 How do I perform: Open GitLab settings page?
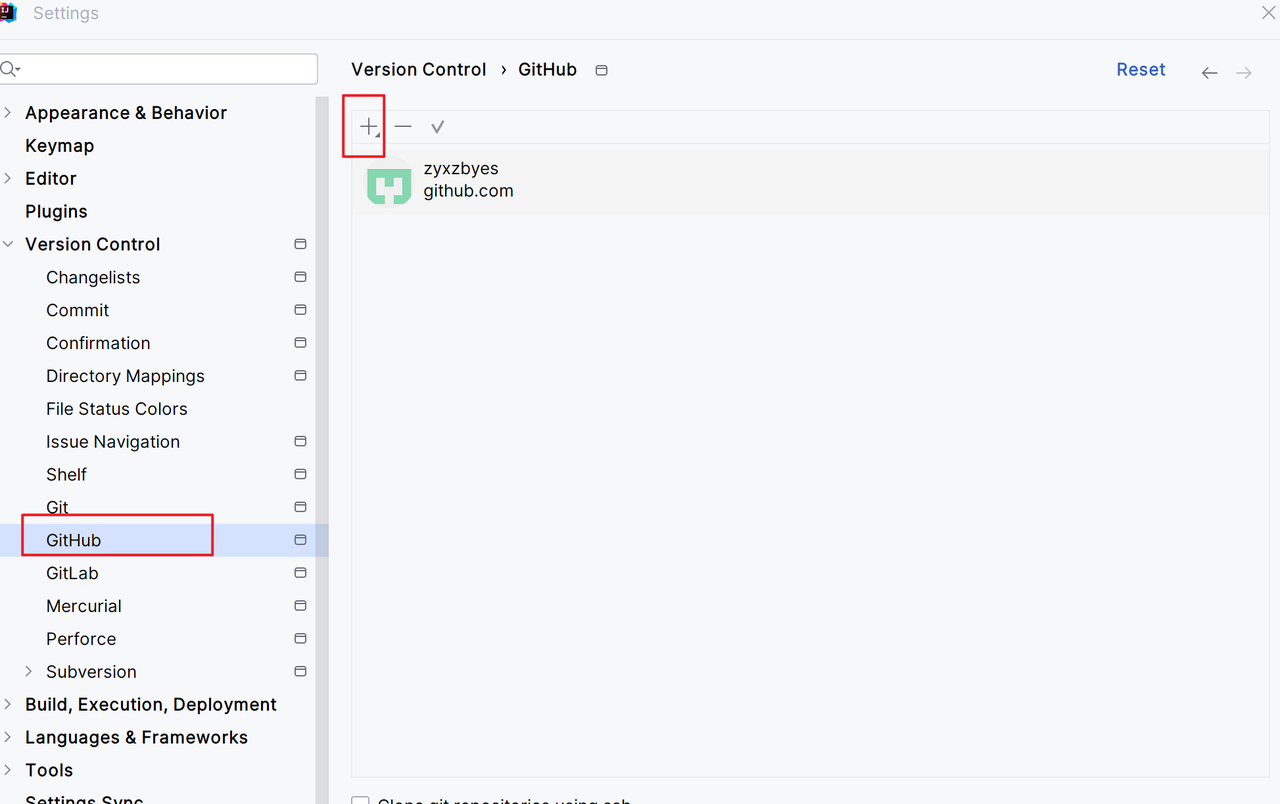click(x=72, y=573)
